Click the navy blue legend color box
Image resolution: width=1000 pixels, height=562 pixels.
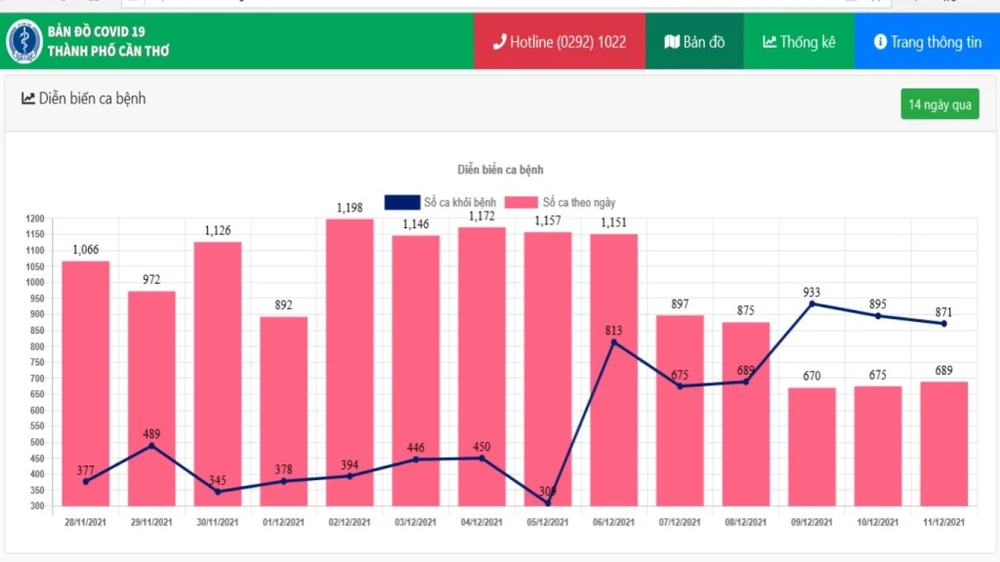pos(402,202)
